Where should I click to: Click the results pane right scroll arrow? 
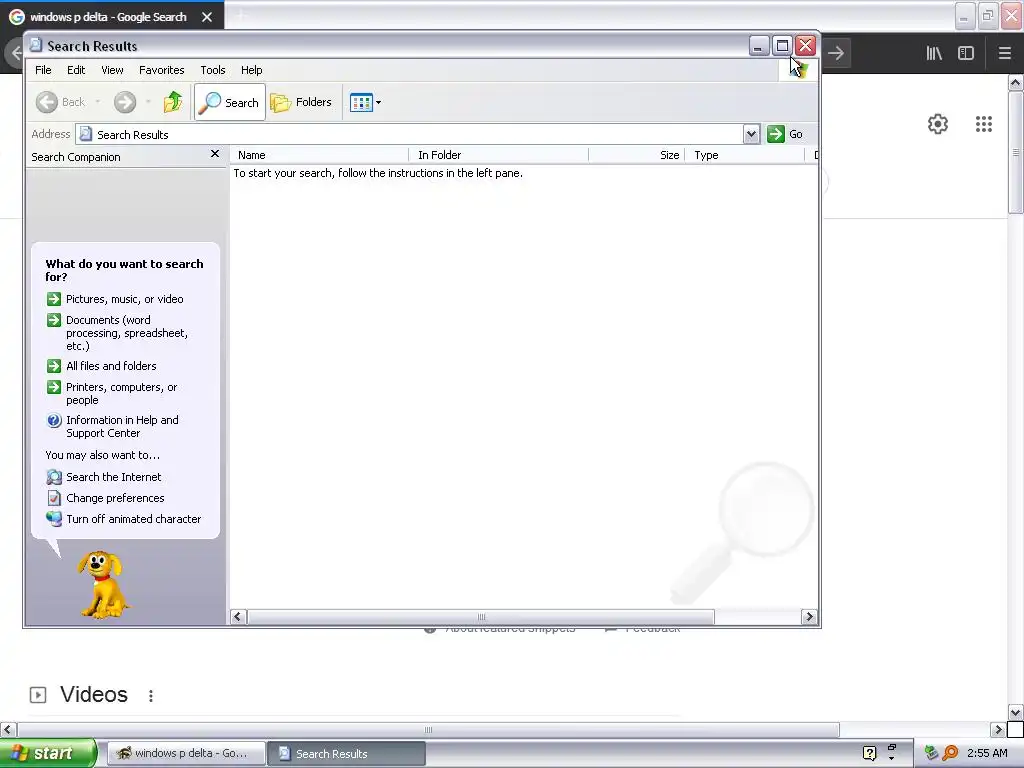pyautogui.click(x=809, y=616)
